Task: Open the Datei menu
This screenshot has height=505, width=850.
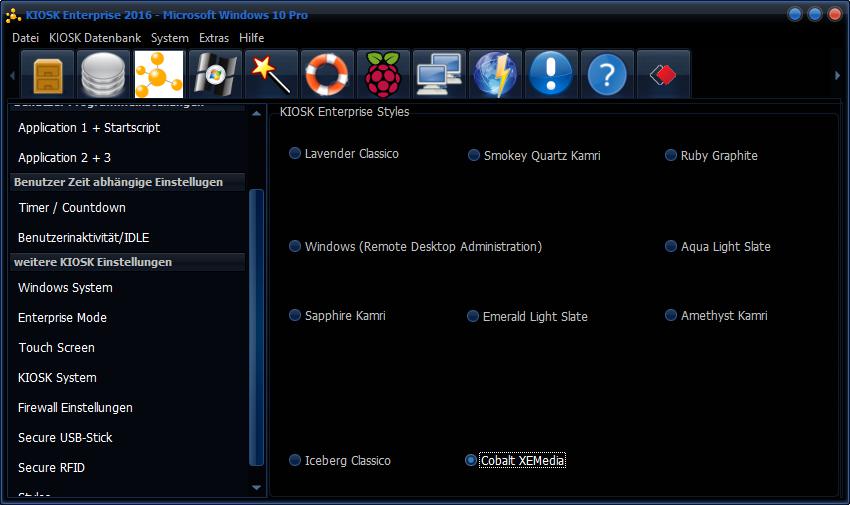Action: 25,38
